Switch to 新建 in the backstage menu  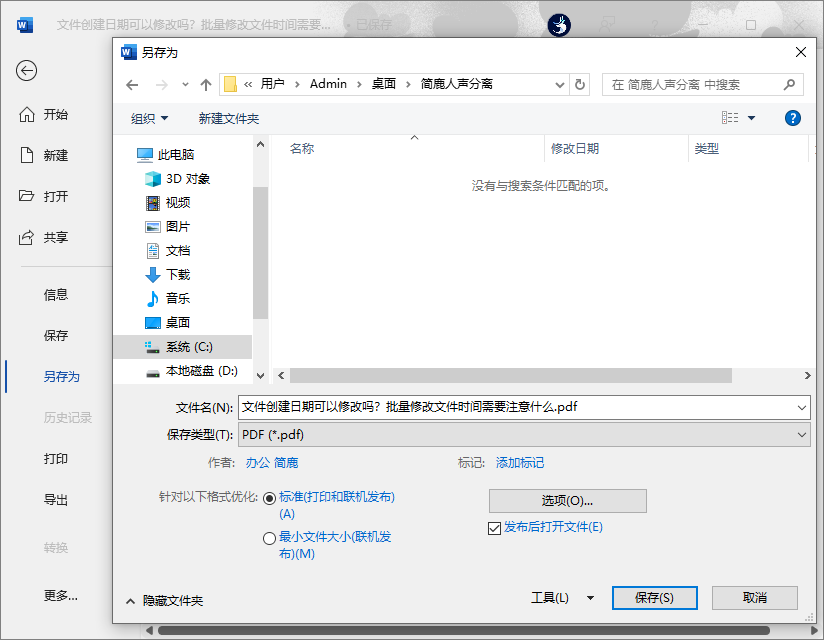pos(55,156)
